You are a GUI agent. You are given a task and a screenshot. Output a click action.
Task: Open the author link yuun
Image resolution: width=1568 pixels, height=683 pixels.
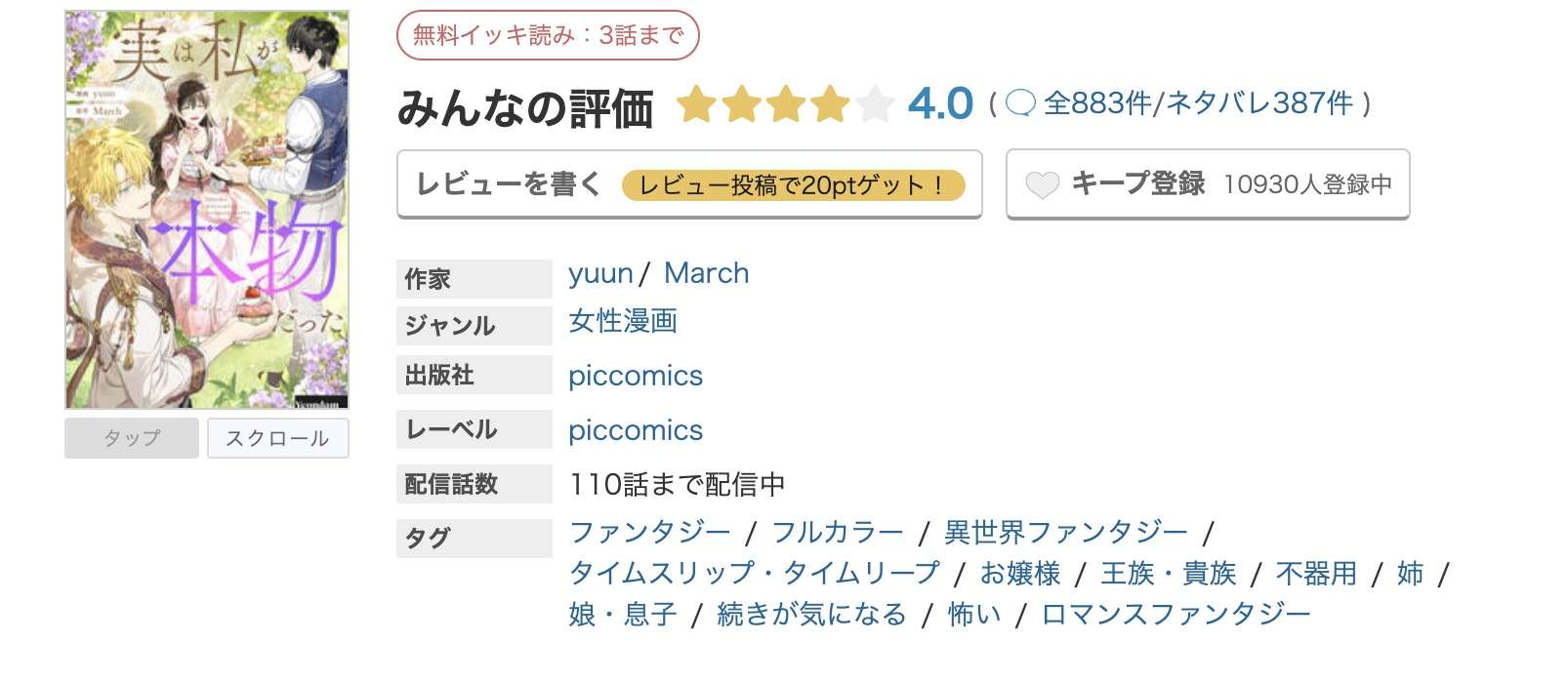[x=598, y=273]
